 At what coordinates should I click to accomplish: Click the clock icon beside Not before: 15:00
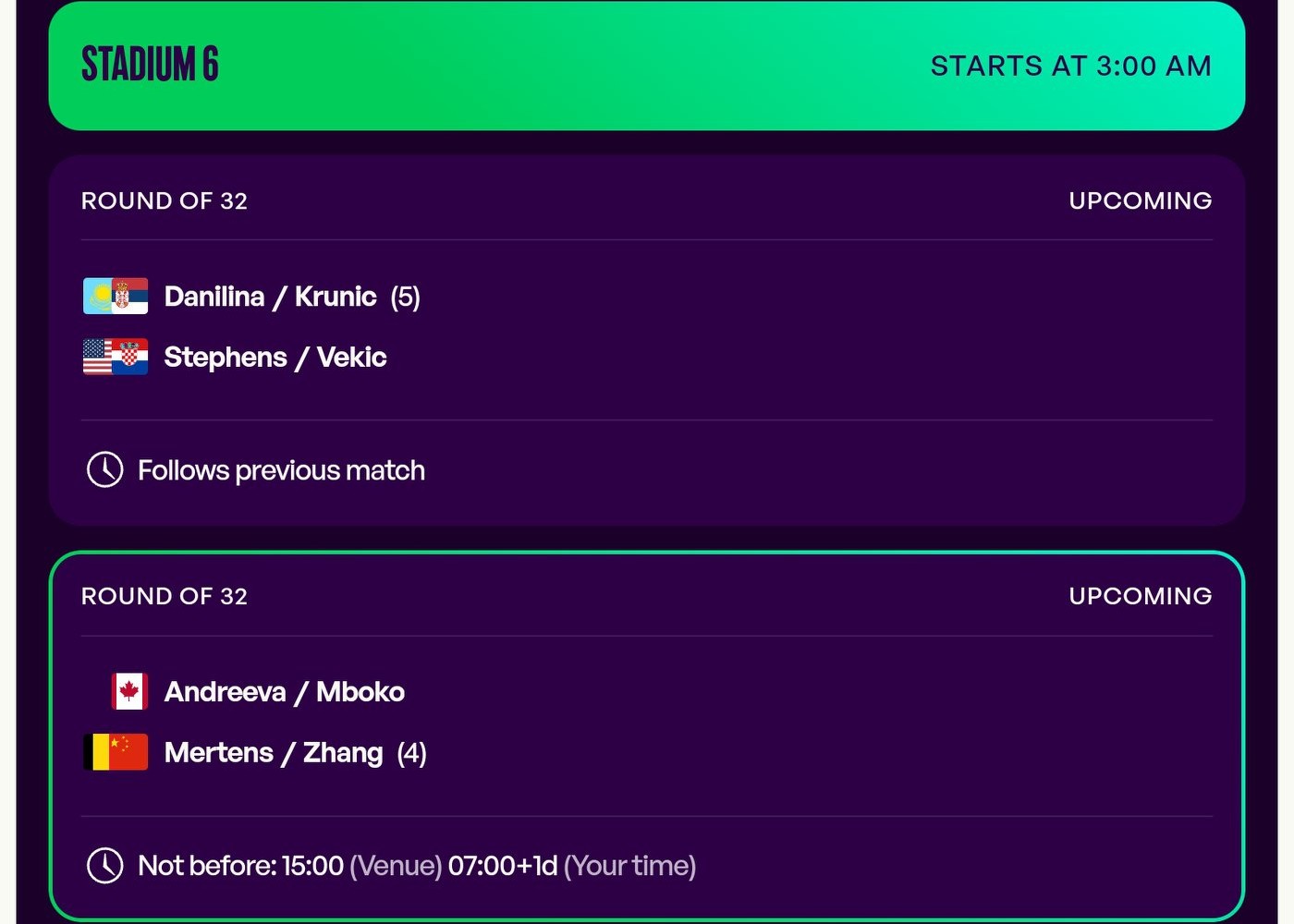click(104, 866)
